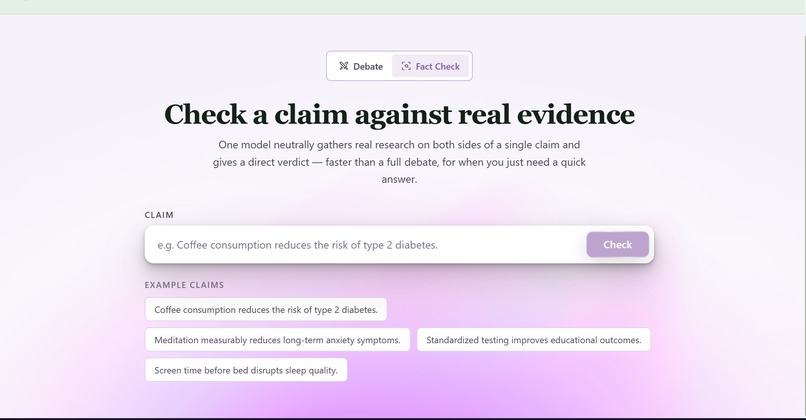Click the description paragraph under the heading

click(399, 162)
